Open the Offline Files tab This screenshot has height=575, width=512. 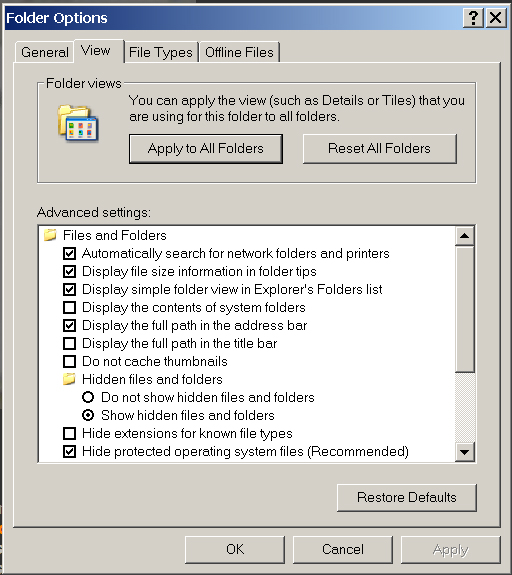tap(239, 52)
